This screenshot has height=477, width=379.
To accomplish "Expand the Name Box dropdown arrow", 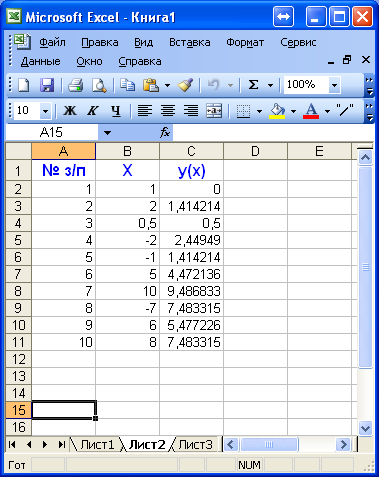I will [x=107, y=133].
